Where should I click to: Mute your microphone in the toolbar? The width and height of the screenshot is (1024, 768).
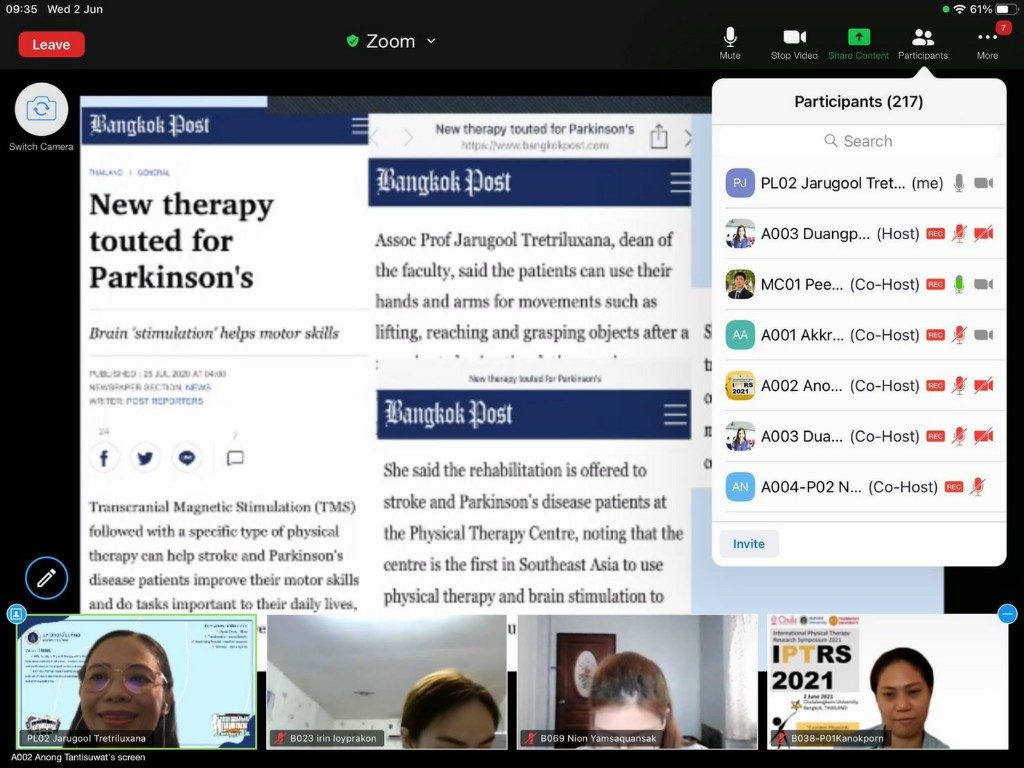click(729, 44)
